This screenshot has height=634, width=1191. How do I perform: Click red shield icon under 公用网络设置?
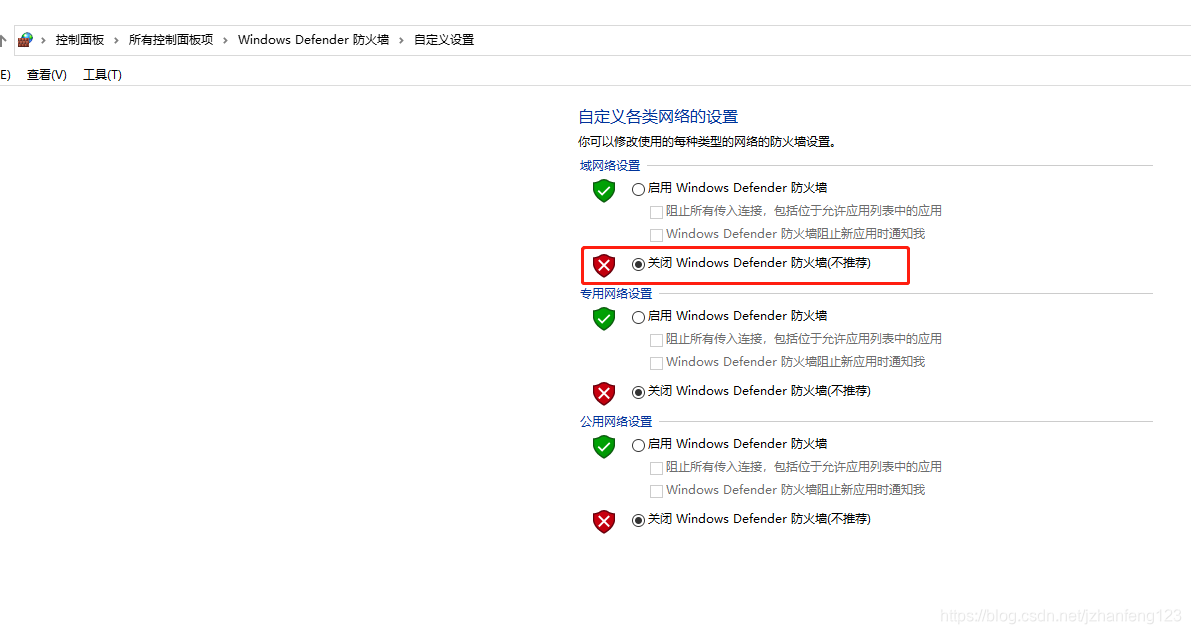604,522
